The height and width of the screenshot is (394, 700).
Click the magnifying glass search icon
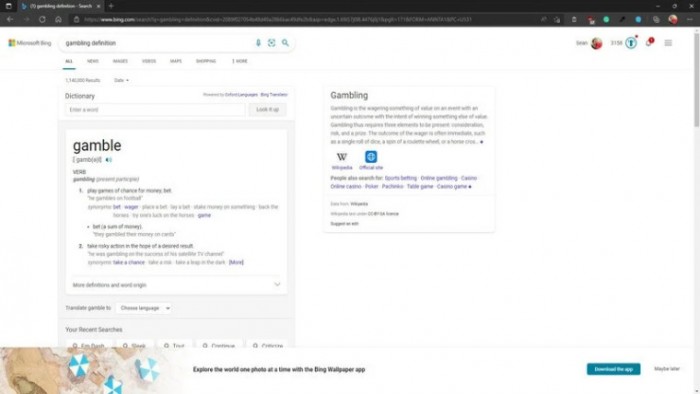click(285, 43)
